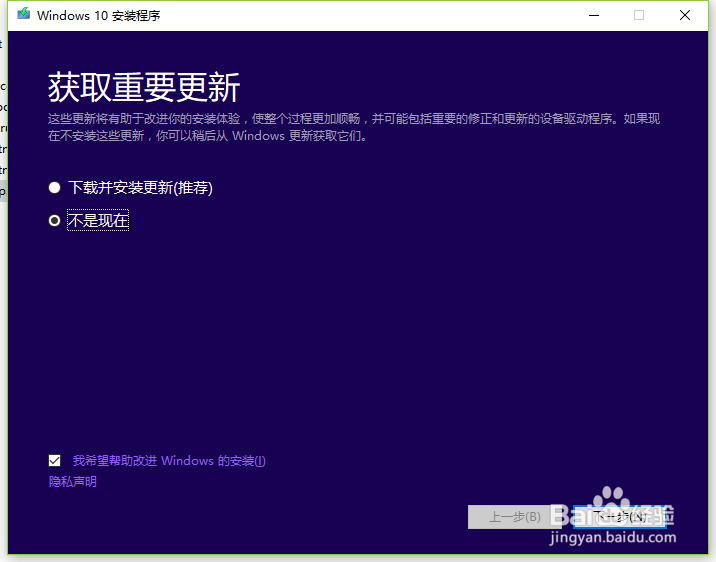This screenshot has height=562, width=716.
Task: Click the "下一步(N)" next button
Action: (620, 517)
